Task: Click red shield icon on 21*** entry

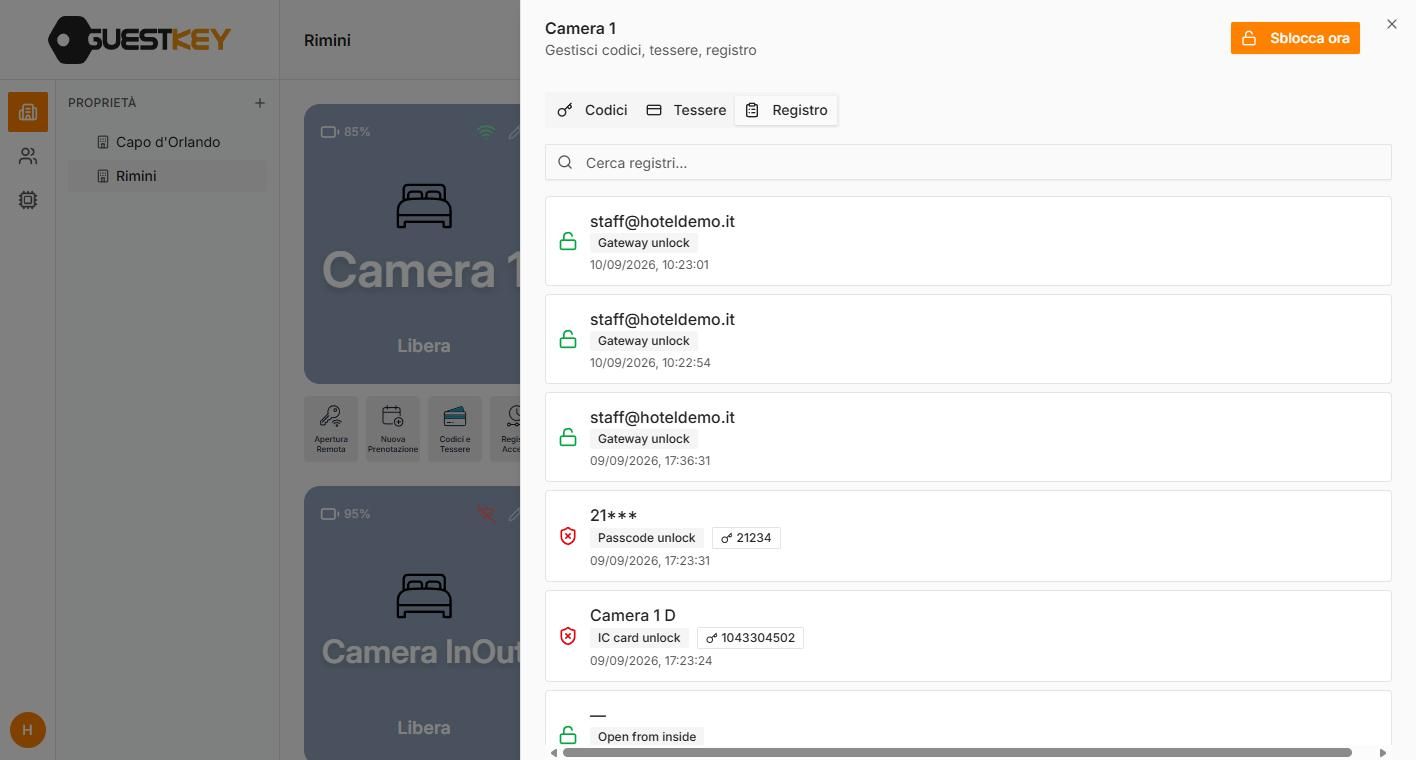Action: click(568, 536)
